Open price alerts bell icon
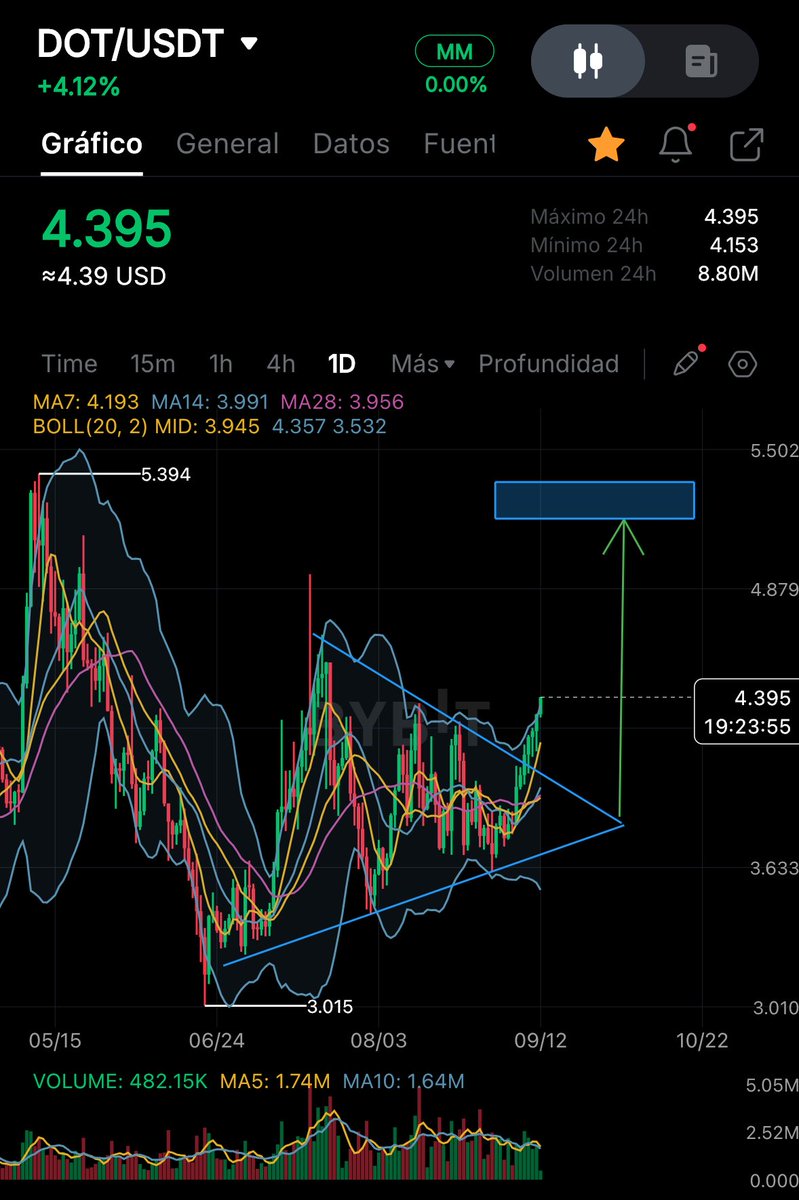The width and height of the screenshot is (799, 1200). point(676,145)
